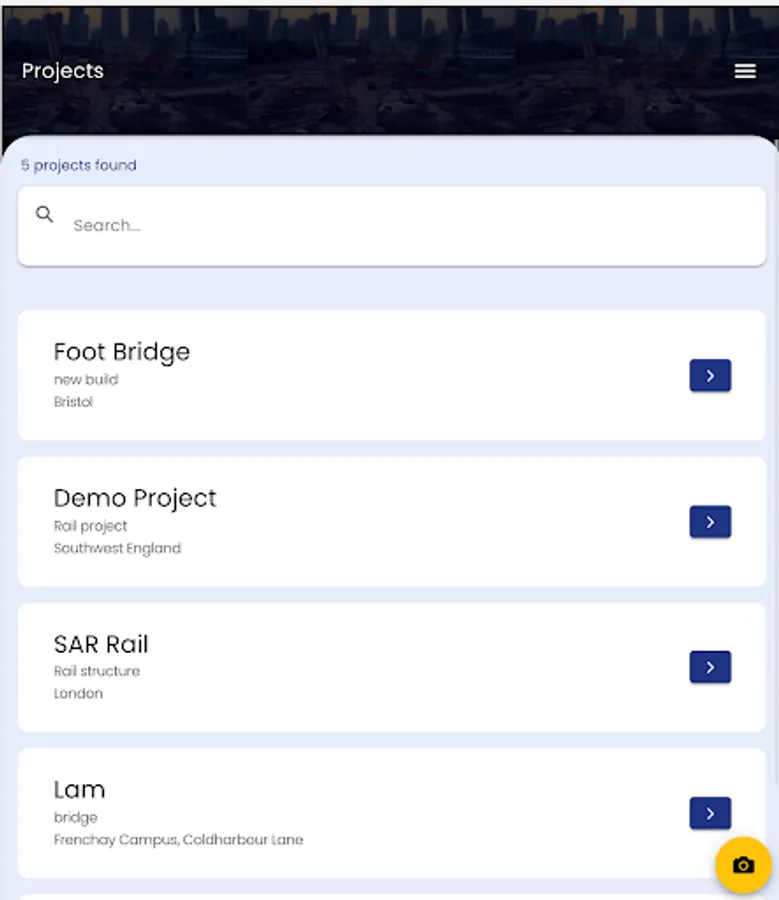Select the Demo Project title

point(135,498)
